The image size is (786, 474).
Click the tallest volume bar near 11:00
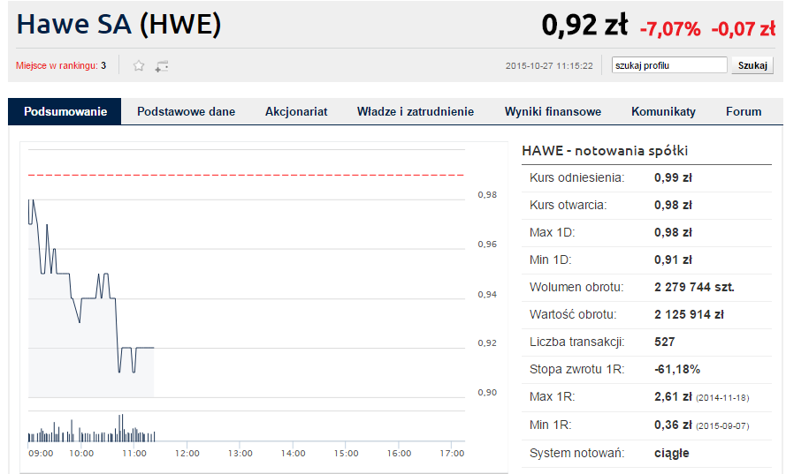[x=121, y=428]
